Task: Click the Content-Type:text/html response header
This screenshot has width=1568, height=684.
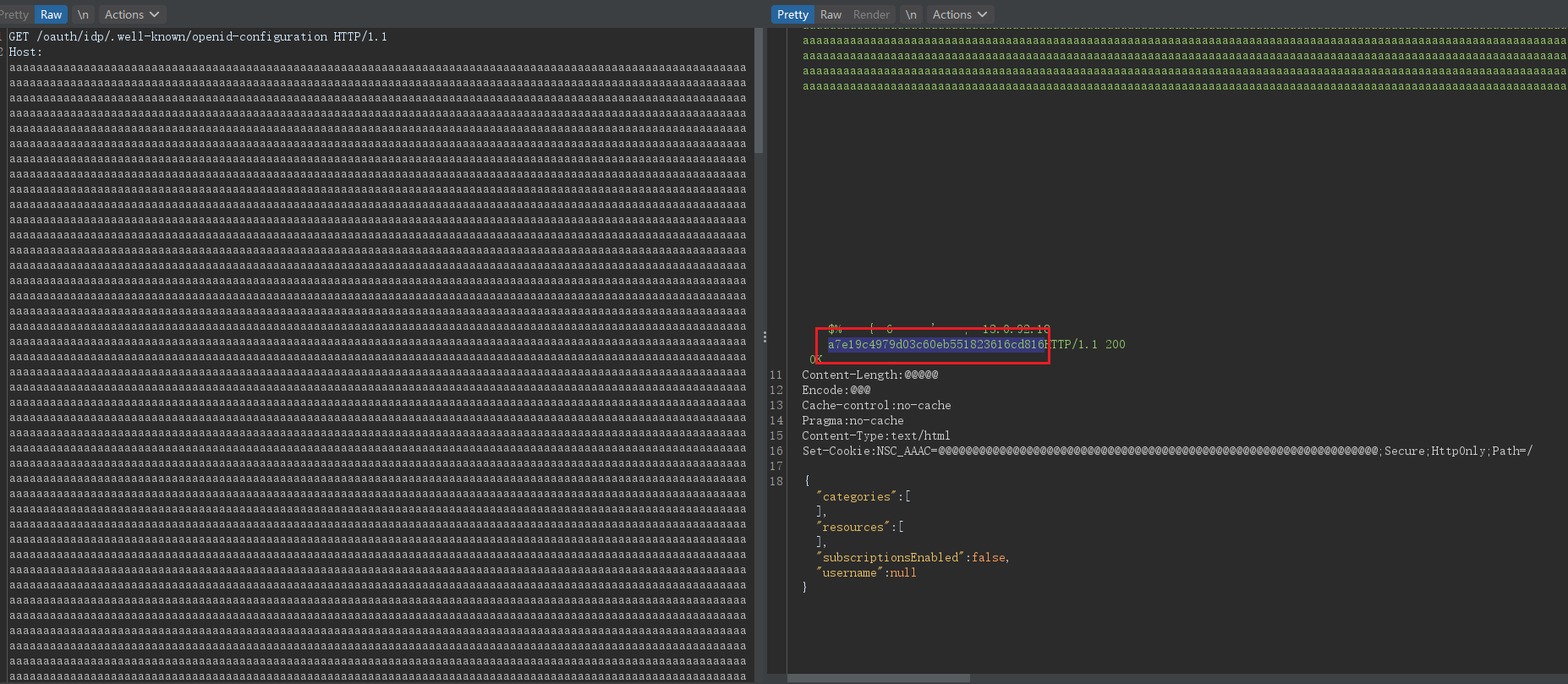Action: pyautogui.click(x=875, y=435)
